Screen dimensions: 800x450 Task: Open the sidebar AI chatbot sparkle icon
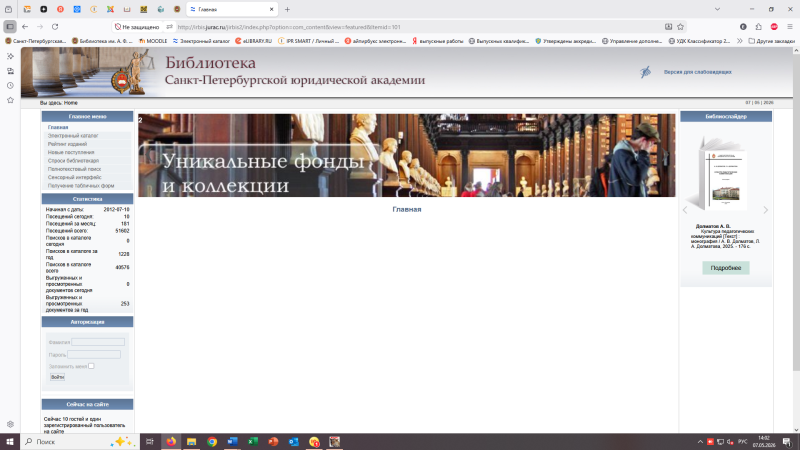10,56
